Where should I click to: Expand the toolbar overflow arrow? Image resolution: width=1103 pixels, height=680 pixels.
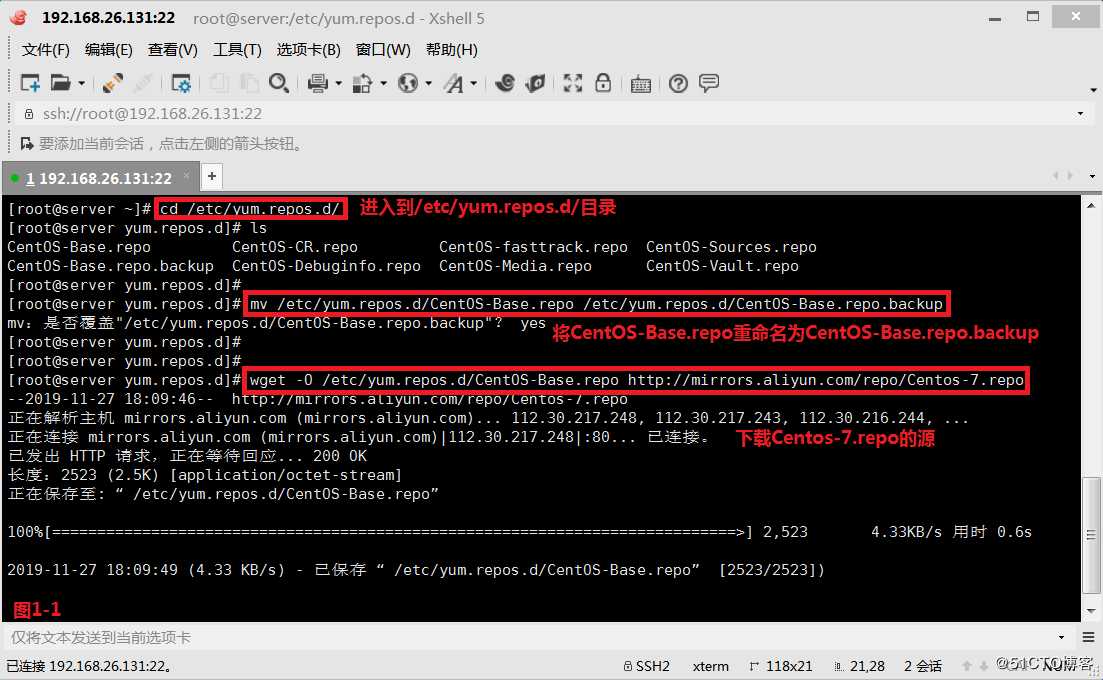click(x=1093, y=90)
